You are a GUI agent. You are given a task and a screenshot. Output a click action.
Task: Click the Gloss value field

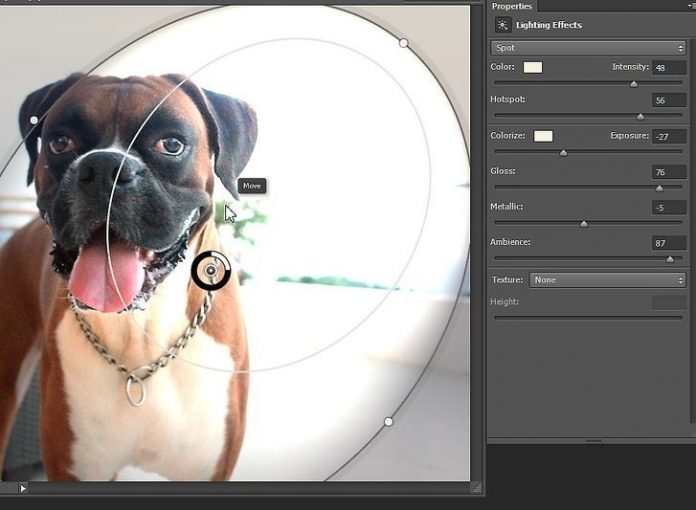[x=667, y=172]
